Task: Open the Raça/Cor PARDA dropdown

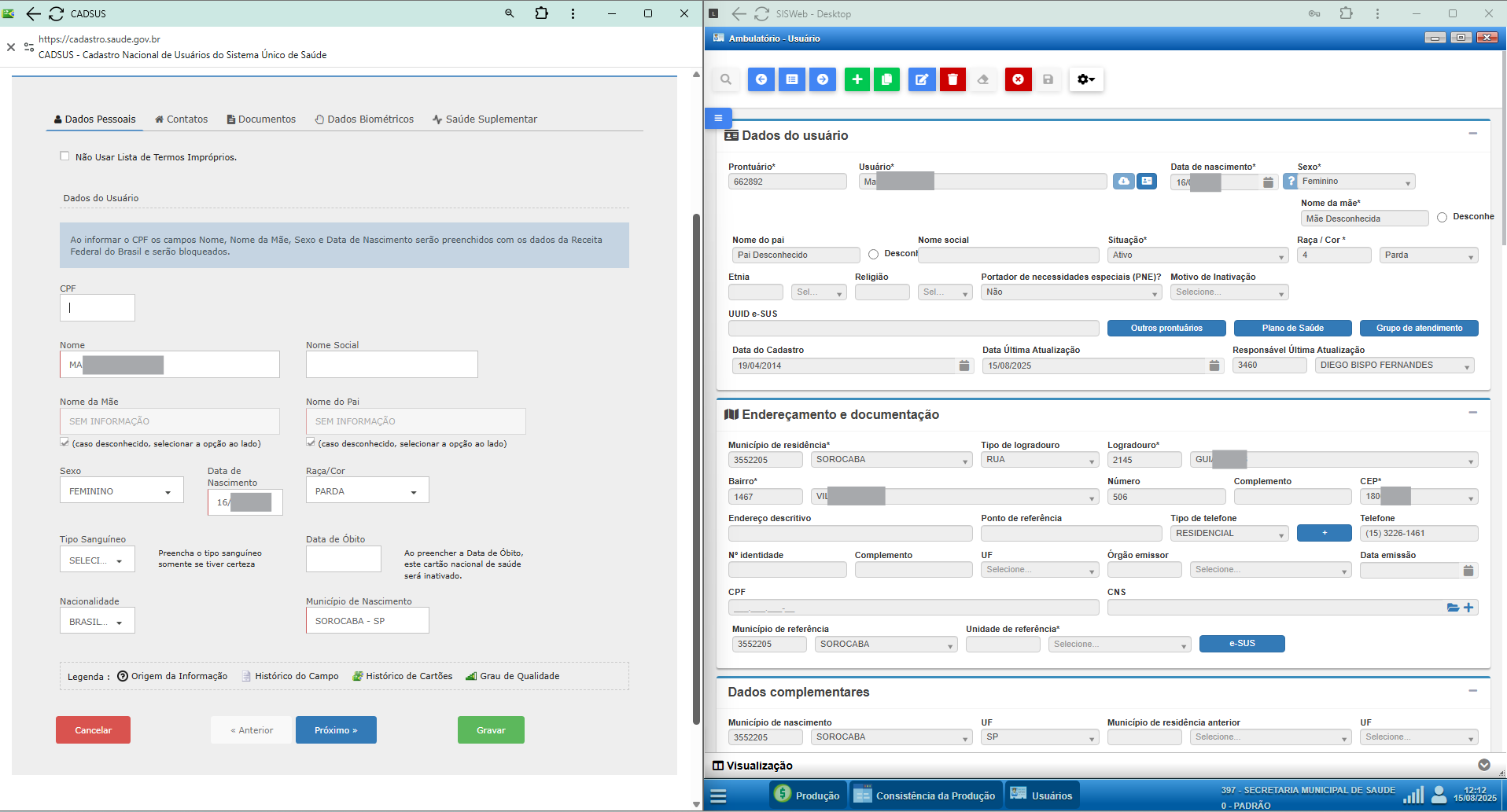Action: pos(367,491)
